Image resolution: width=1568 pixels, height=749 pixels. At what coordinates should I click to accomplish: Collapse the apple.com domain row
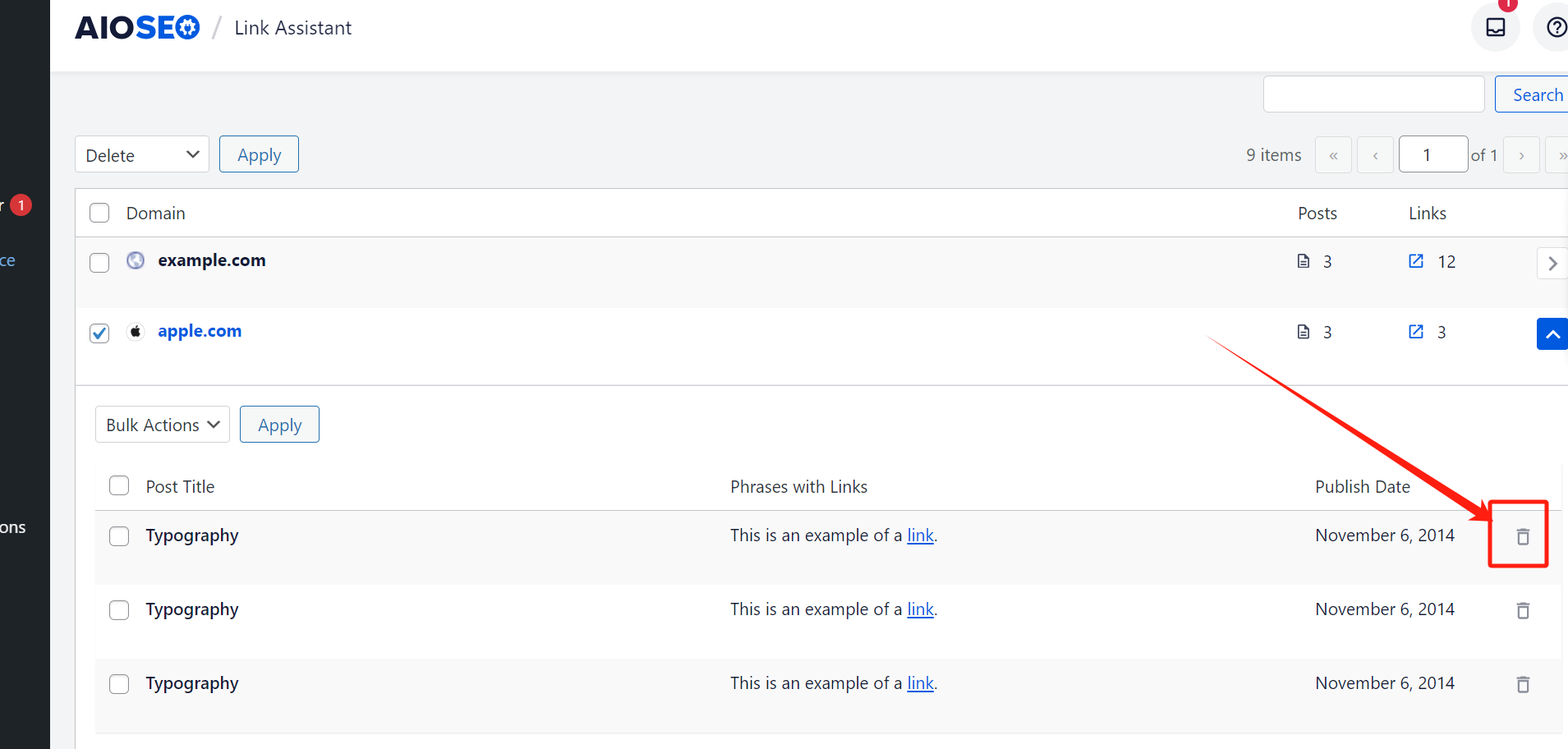point(1552,334)
